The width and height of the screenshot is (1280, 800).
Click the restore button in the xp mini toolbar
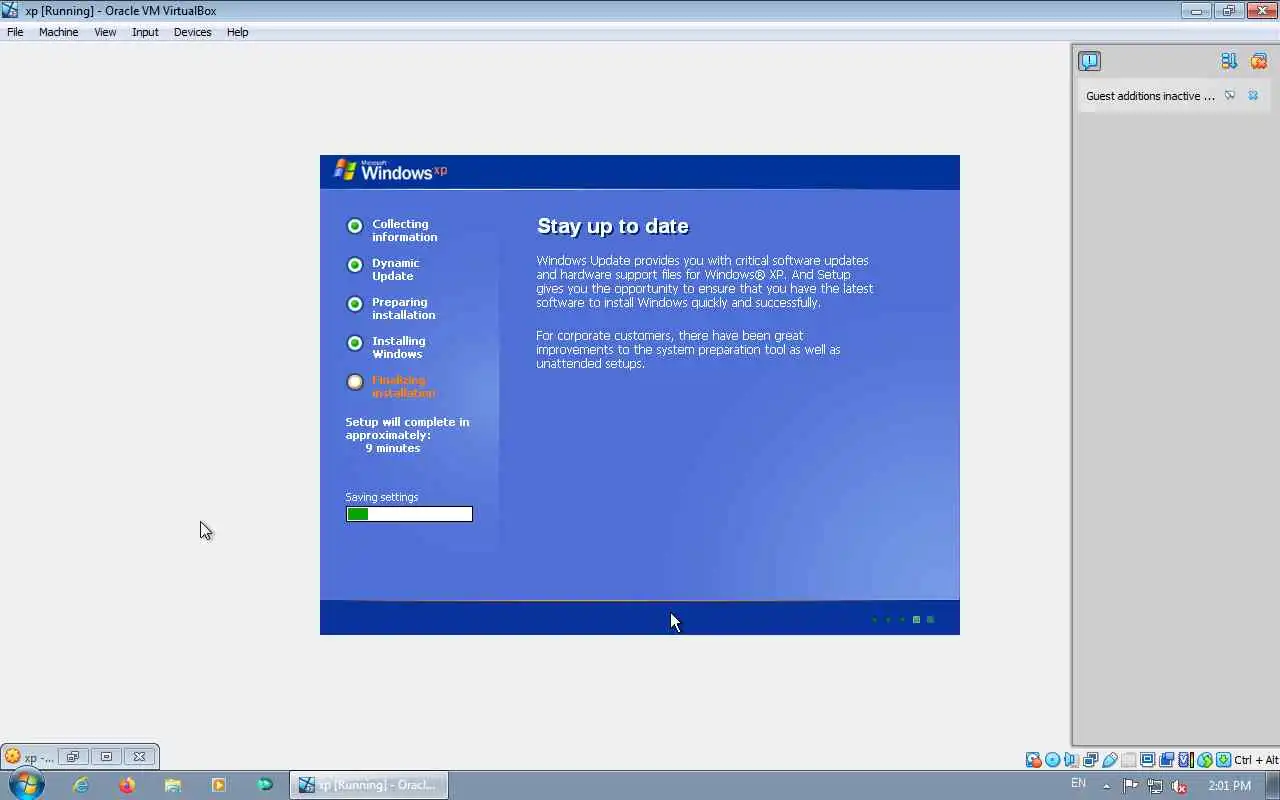72,757
